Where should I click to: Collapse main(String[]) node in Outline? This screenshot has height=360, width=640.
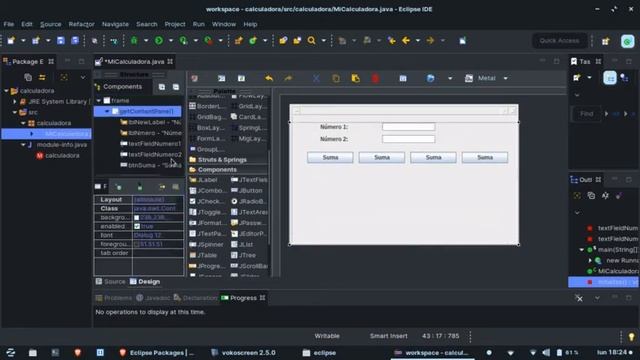(x=582, y=249)
